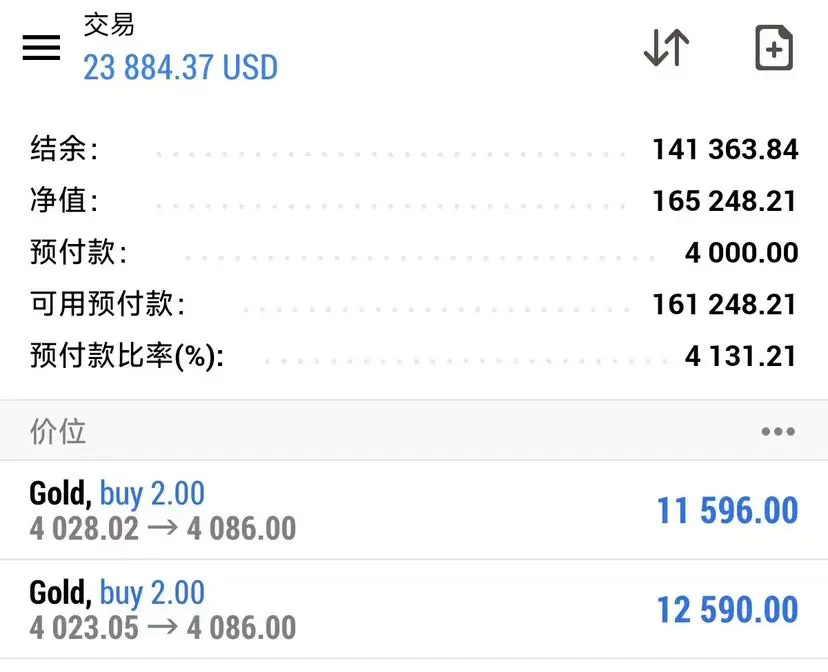Create a new order with the plus document icon
Image resolution: width=828 pixels, height=672 pixels.
(x=774, y=48)
